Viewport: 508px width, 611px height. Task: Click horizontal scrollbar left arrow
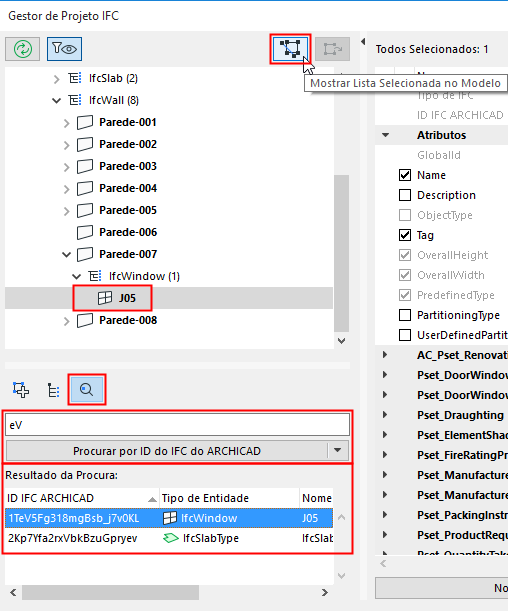(x=13, y=593)
